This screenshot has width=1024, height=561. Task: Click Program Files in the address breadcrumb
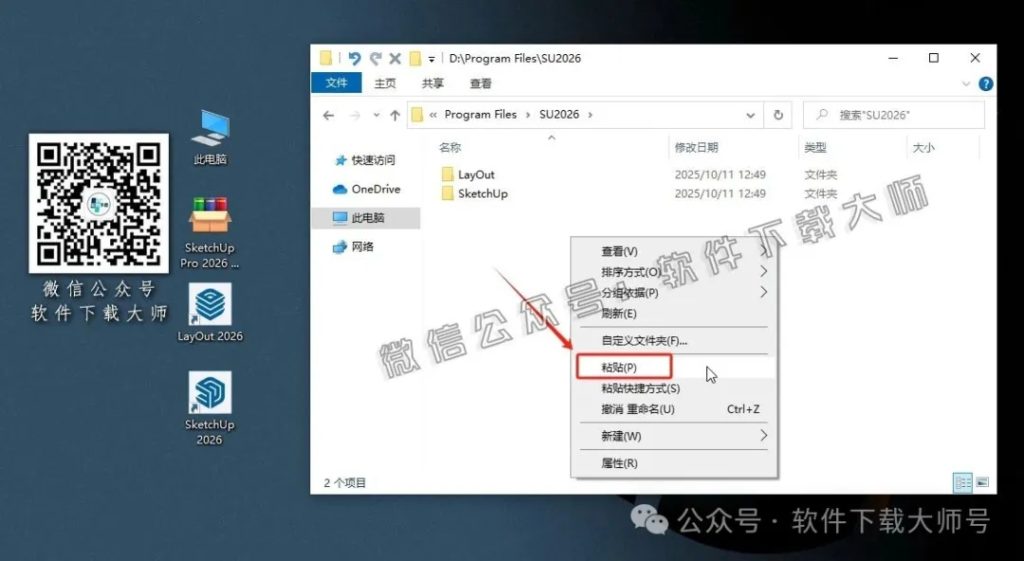coord(481,114)
